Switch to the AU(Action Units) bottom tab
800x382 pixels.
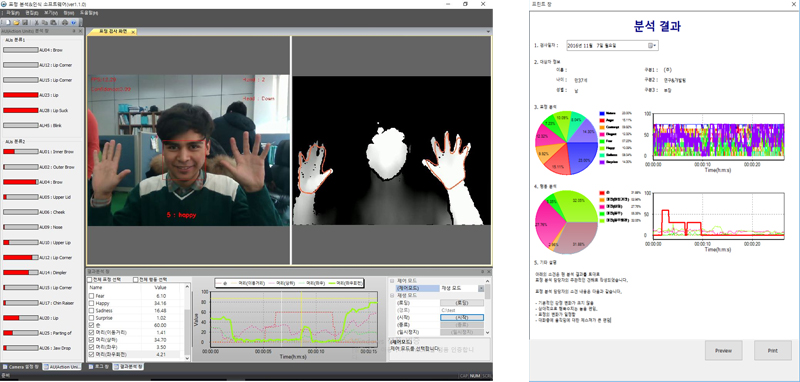[x=61, y=367]
